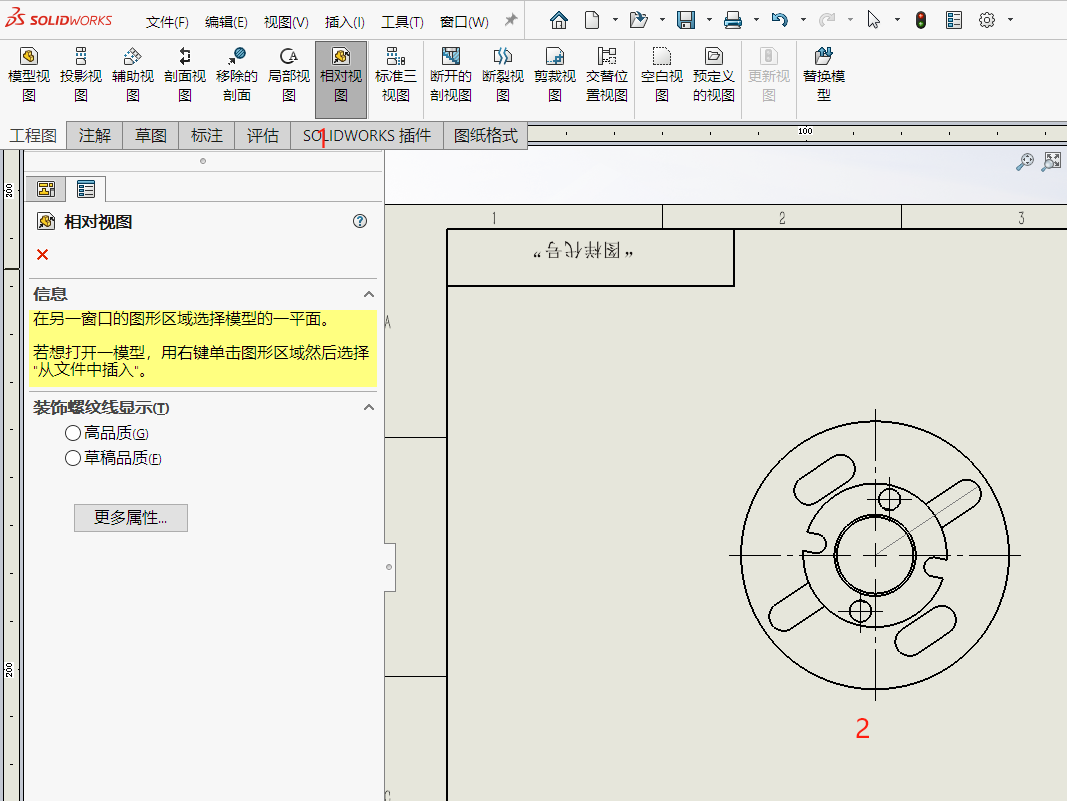Open the 视图(V) menu
1067x801 pixels.
click(286, 22)
